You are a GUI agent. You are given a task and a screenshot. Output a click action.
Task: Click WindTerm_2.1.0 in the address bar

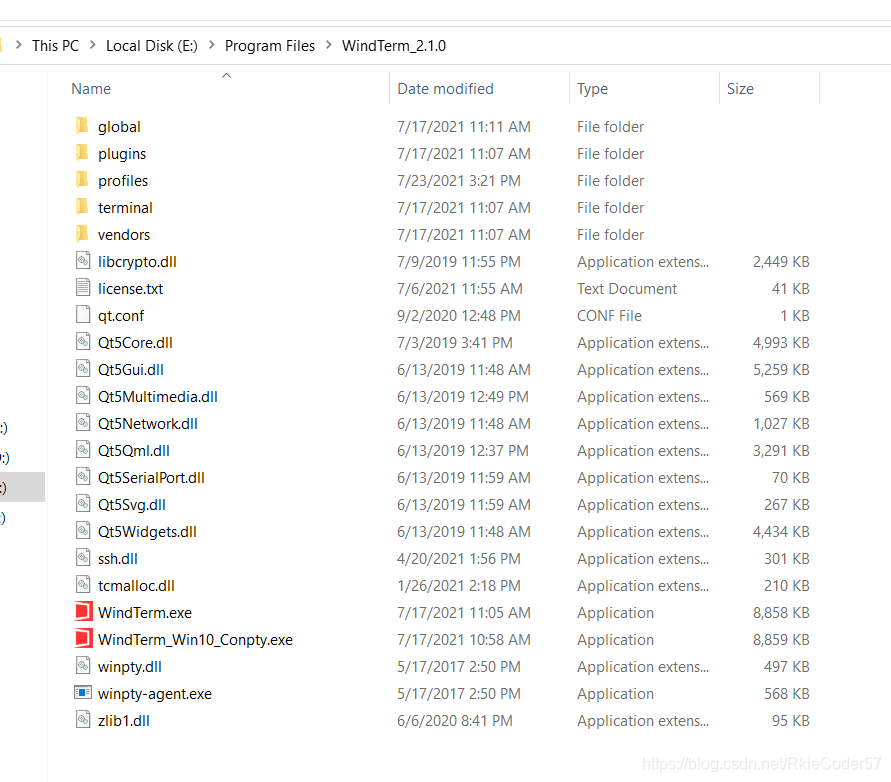[394, 45]
